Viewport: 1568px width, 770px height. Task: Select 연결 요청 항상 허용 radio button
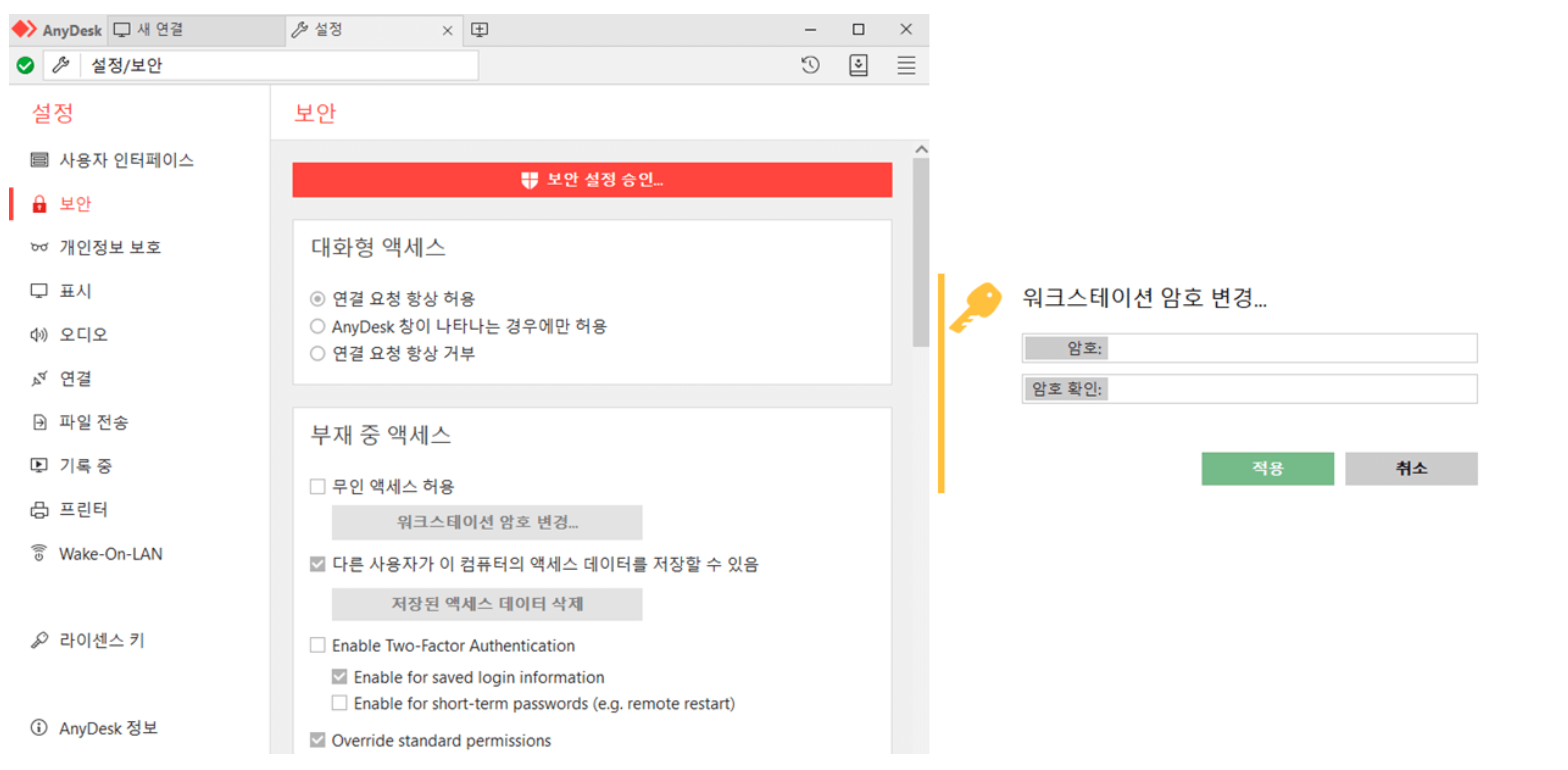click(x=318, y=298)
